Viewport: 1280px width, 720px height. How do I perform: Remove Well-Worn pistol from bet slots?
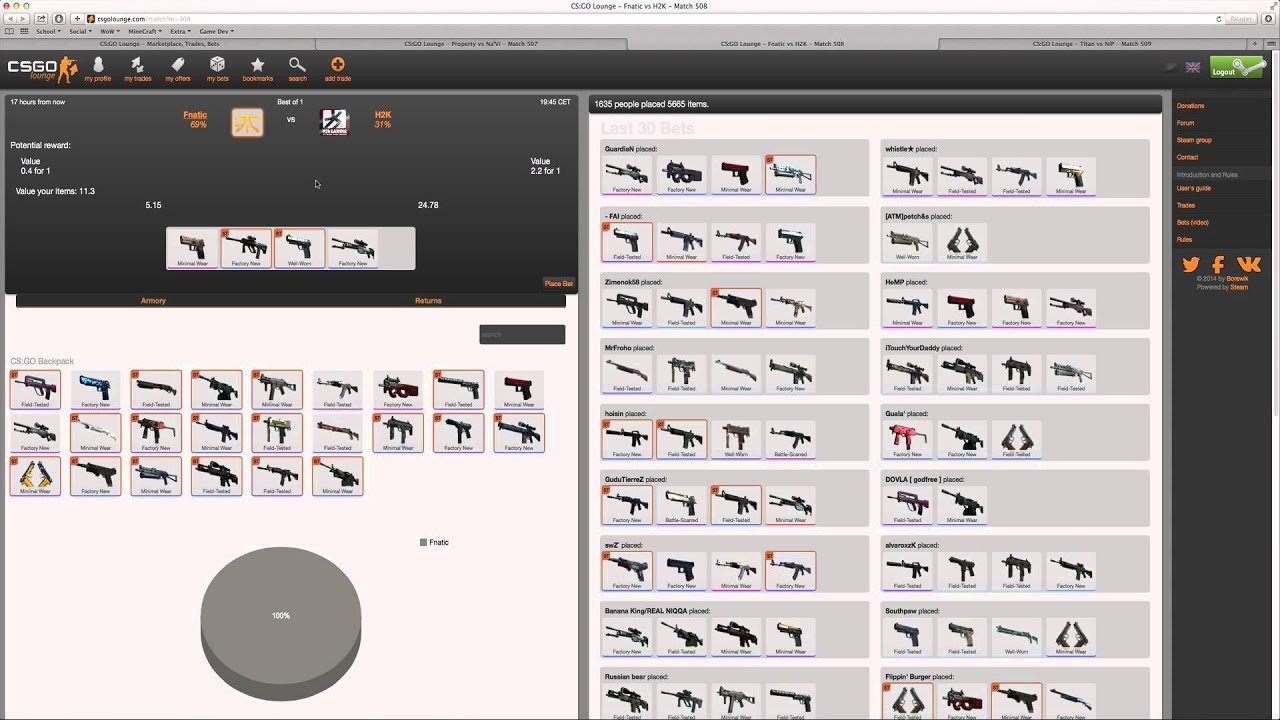pyautogui.click(x=299, y=248)
